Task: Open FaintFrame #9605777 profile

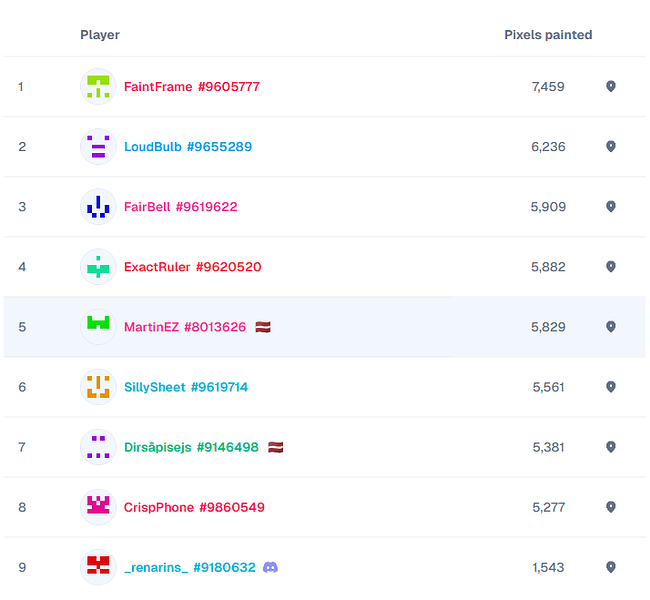Action: click(x=192, y=87)
